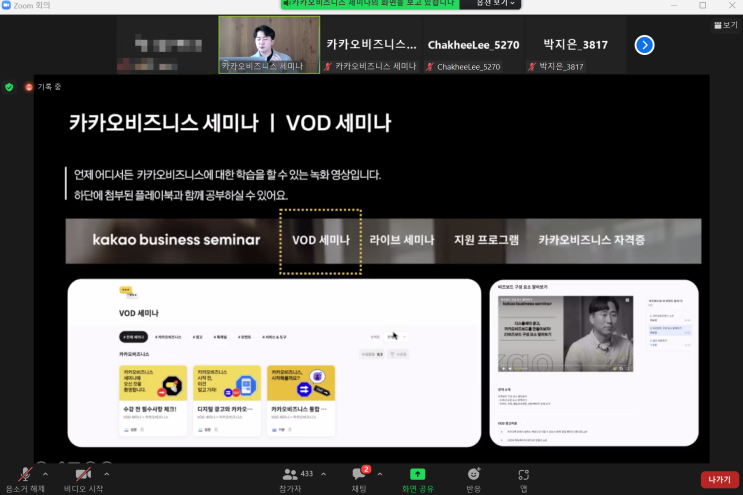Screen dimensions: 743x495
Task: Expand participants options arrow next to 433
Action: pyautogui.click(x=324, y=474)
